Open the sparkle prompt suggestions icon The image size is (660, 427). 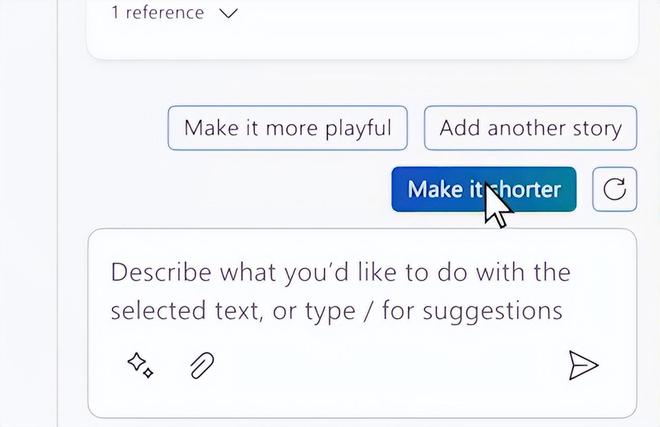(140, 366)
